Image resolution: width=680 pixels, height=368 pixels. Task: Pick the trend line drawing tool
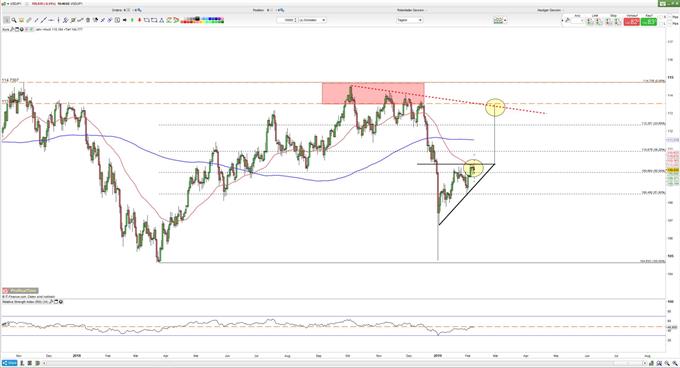[x=43, y=20]
